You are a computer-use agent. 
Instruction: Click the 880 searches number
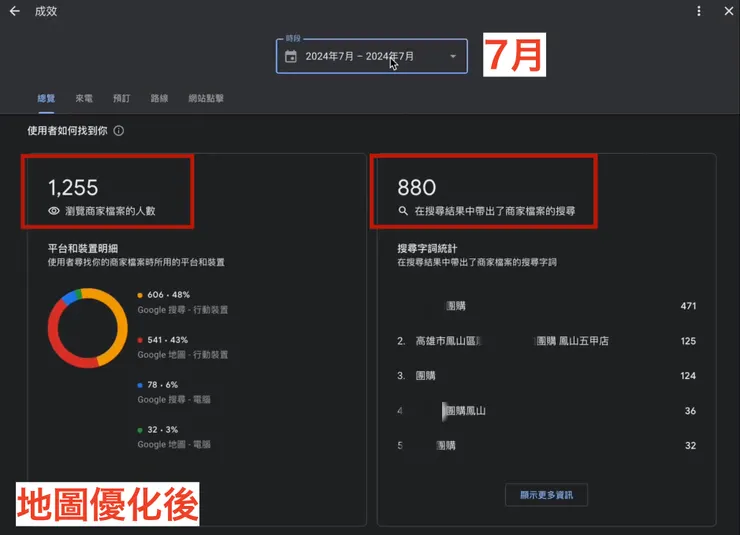(x=417, y=188)
